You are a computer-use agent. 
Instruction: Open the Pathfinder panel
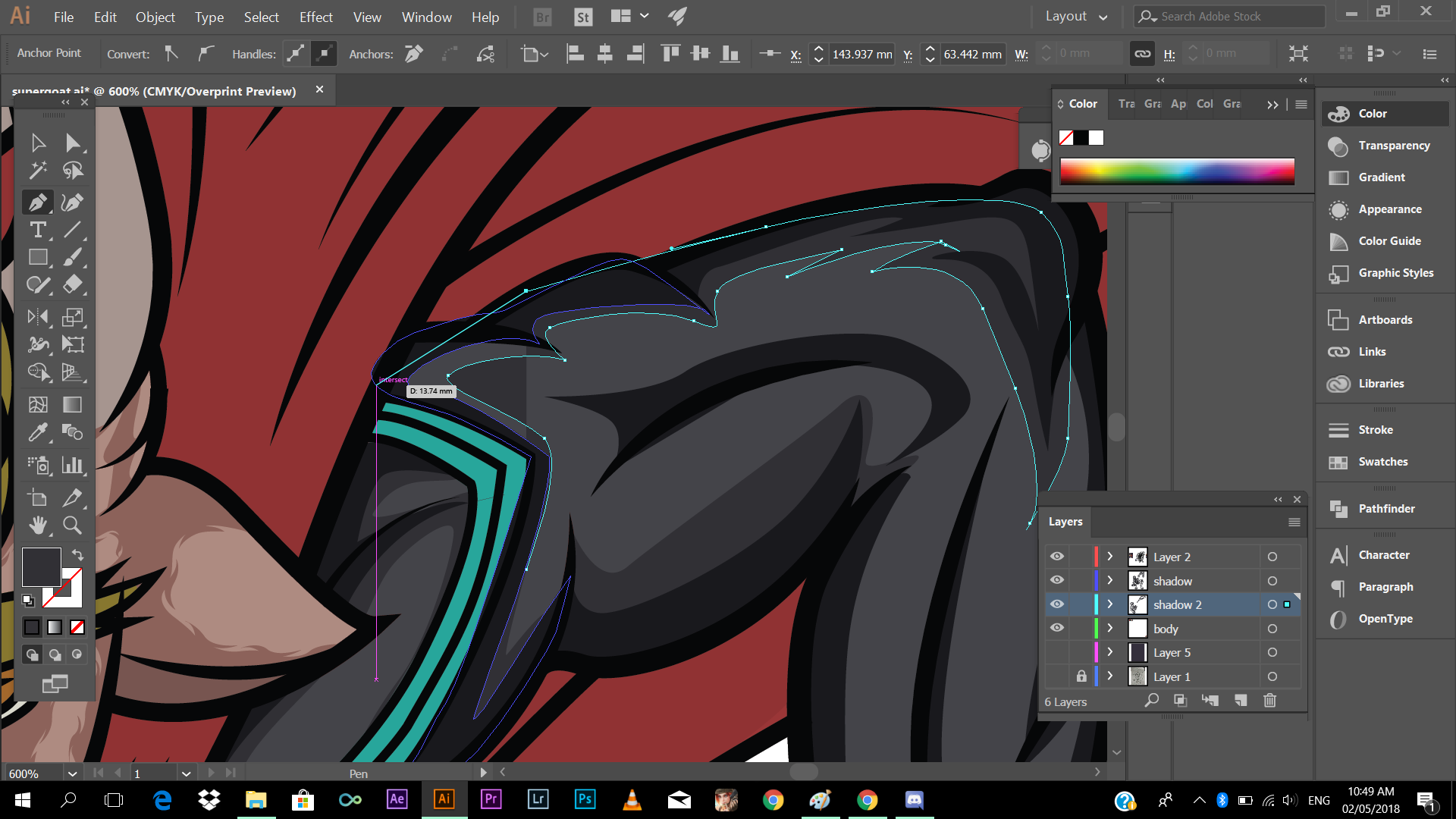coord(1385,509)
